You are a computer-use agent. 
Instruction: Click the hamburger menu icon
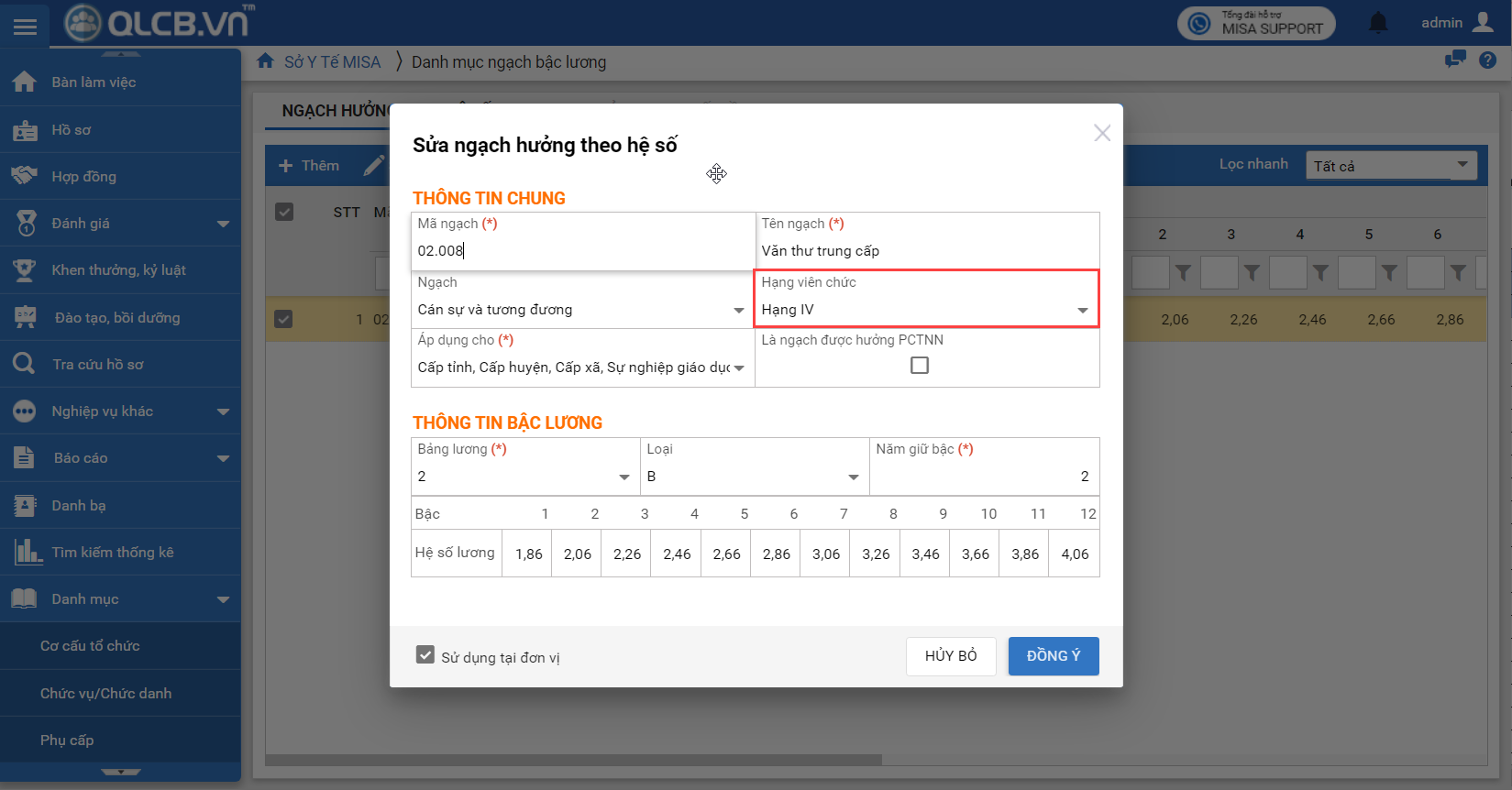(x=25, y=27)
